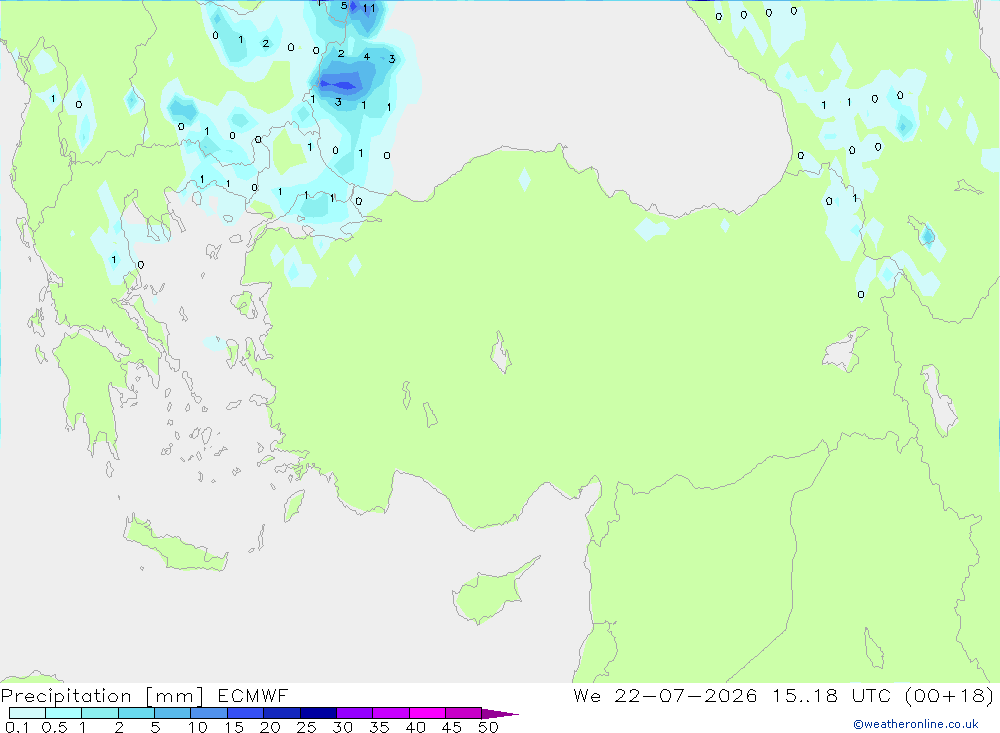Click the 'Precipitation [mm]' title text
This screenshot has height=733, width=1000.
102,696
